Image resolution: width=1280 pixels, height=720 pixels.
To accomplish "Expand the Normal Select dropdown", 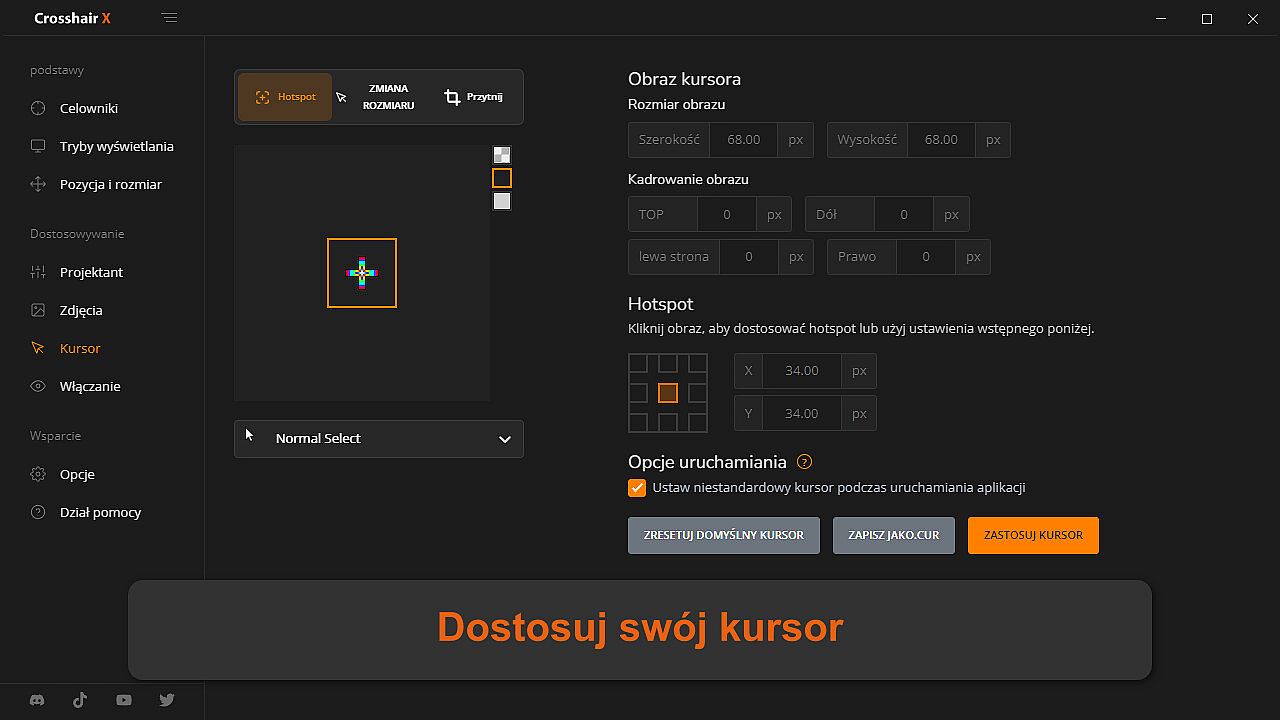I will 379,439.
